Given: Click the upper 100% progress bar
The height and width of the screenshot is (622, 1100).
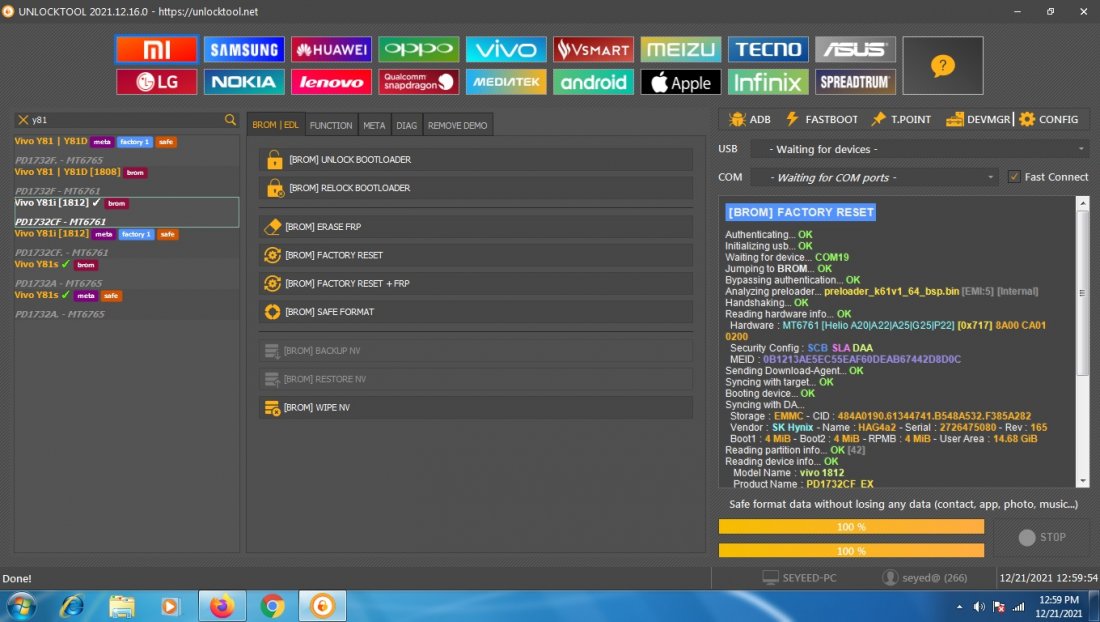Looking at the screenshot, I should pyautogui.click(x=851, y=527).
